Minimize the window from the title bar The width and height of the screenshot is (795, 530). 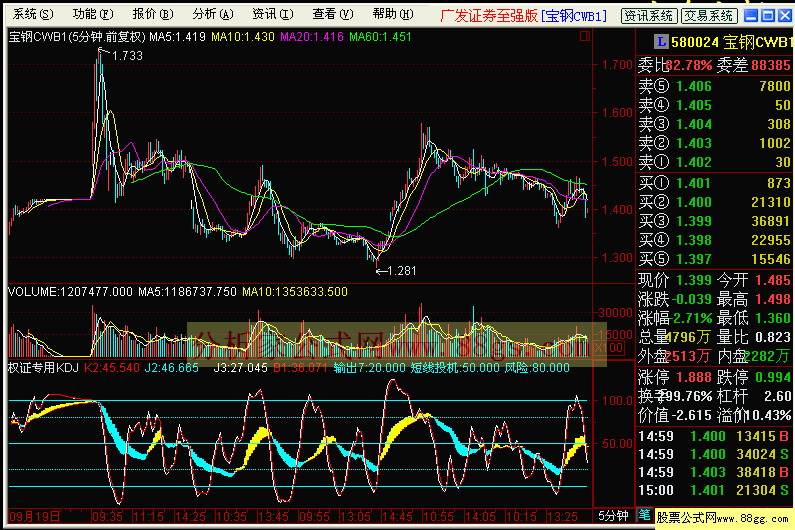[751, 16]
